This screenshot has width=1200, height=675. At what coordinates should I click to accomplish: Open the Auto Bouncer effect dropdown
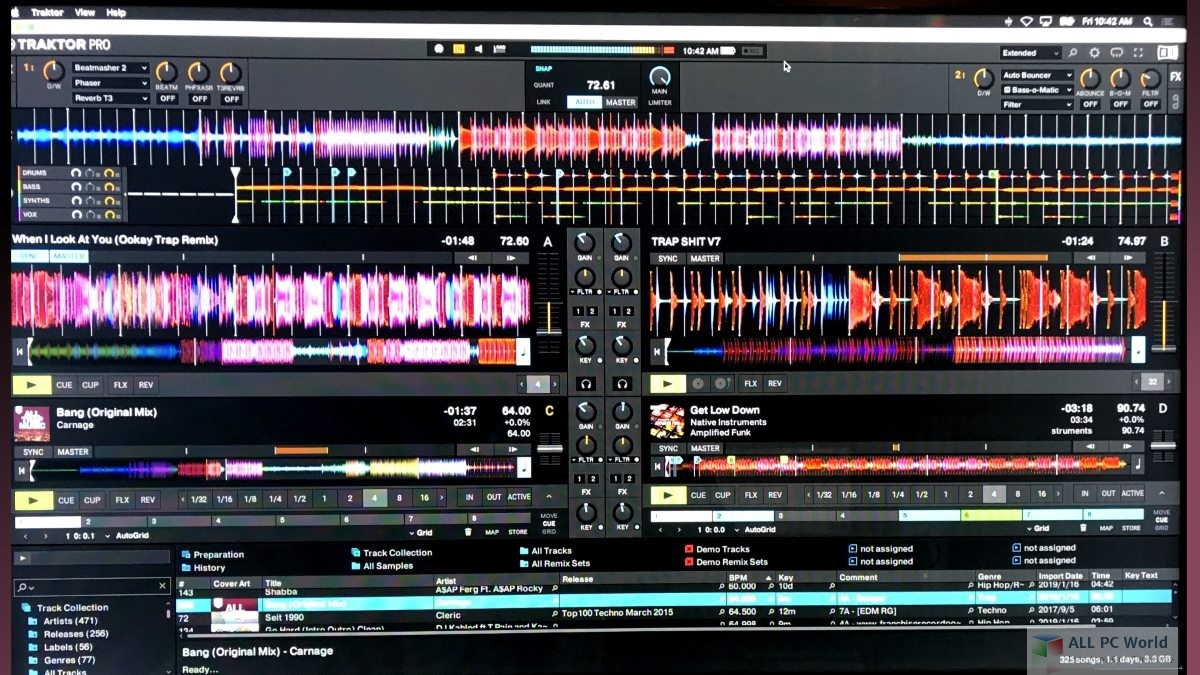pos(1037,75)
